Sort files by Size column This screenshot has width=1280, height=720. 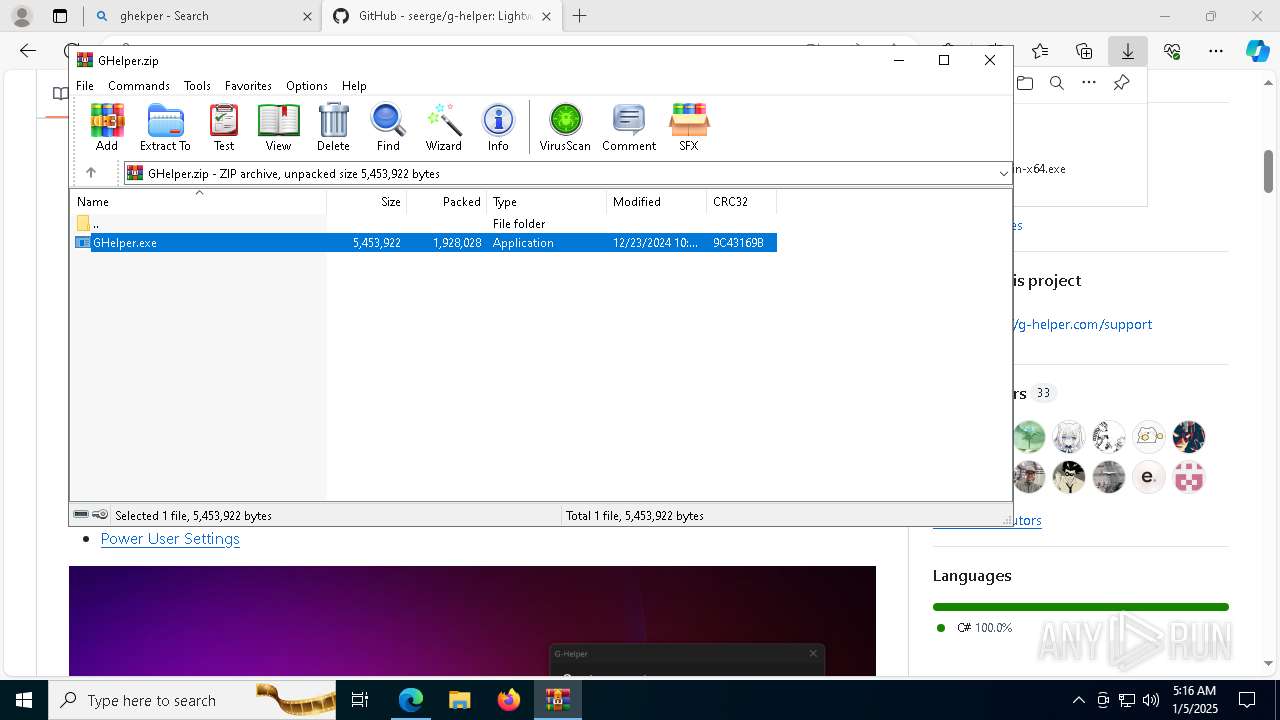(366, 202)
